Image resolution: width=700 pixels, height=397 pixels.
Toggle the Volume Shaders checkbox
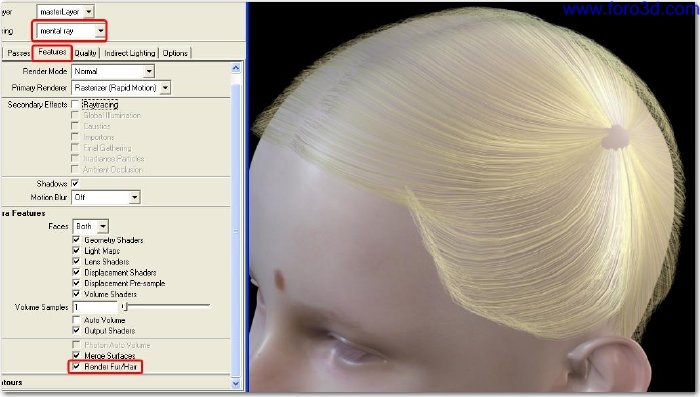pos(76,294)
